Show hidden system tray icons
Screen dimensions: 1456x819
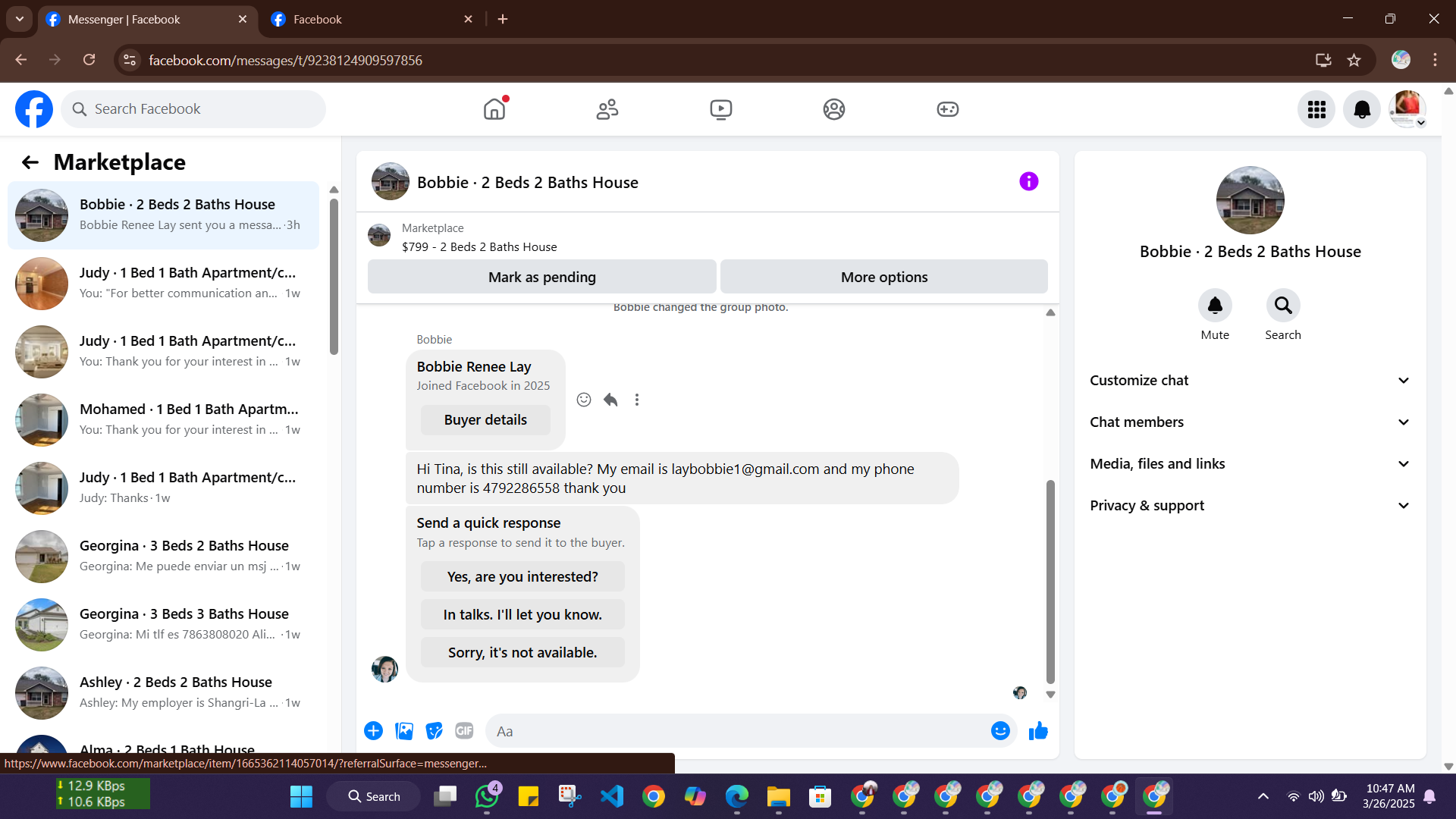pos(1263,796)
